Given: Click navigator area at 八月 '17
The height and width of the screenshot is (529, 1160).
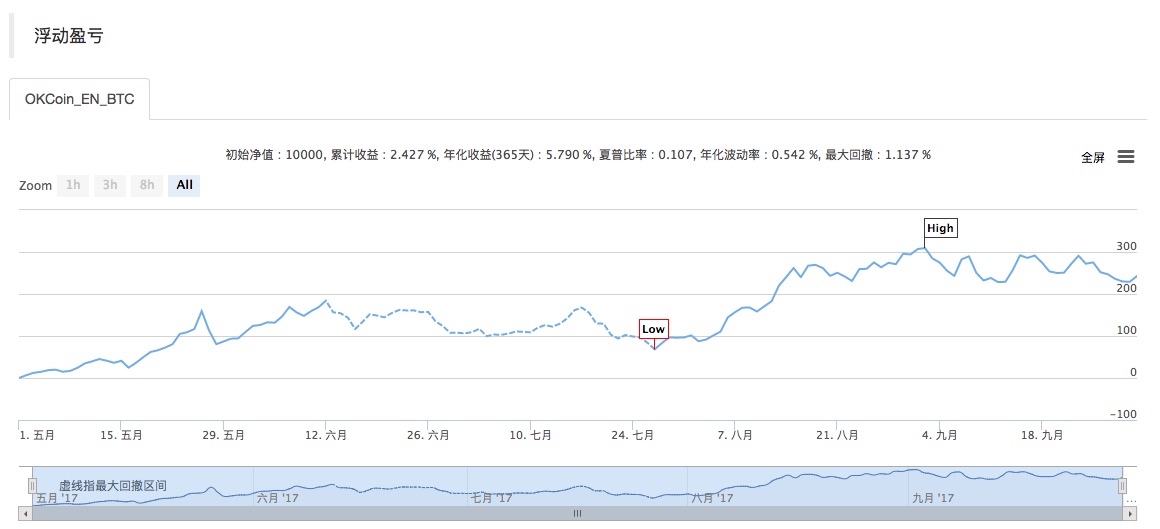Looking at the screenshot, I should tap(712, 498).
